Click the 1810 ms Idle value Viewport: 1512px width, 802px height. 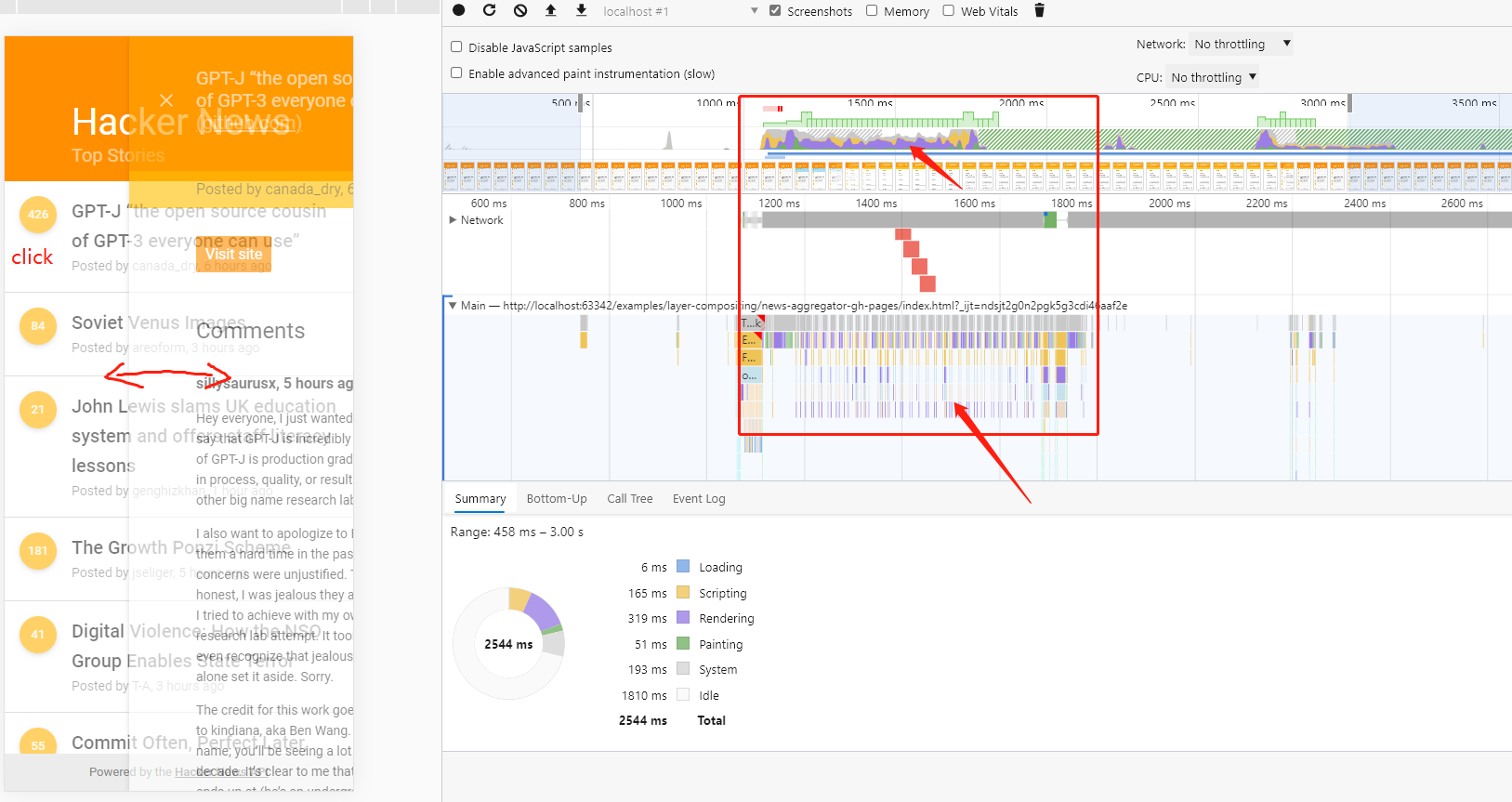coord(644,695)
